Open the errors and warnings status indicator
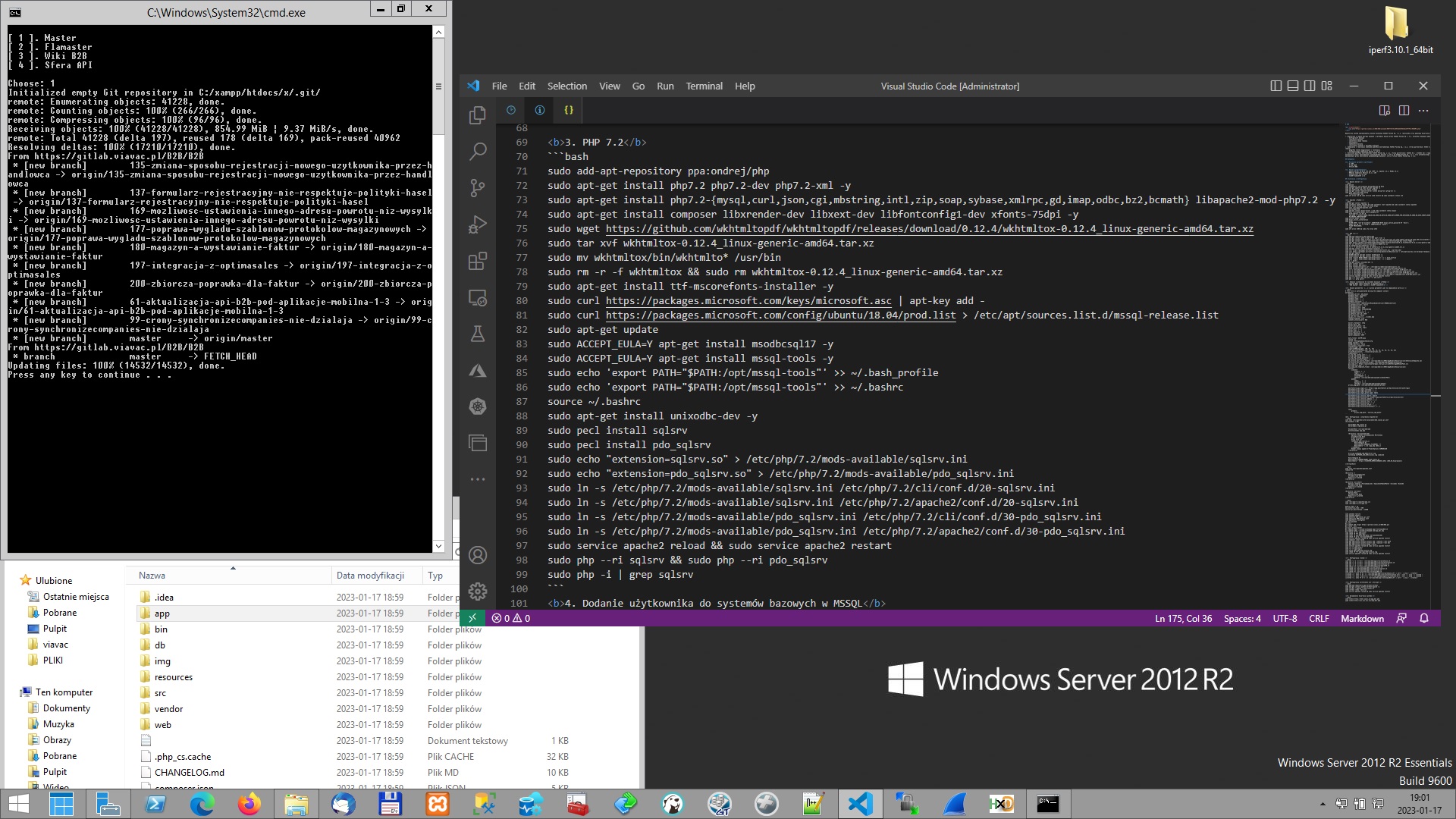 [x=511, y=618]
